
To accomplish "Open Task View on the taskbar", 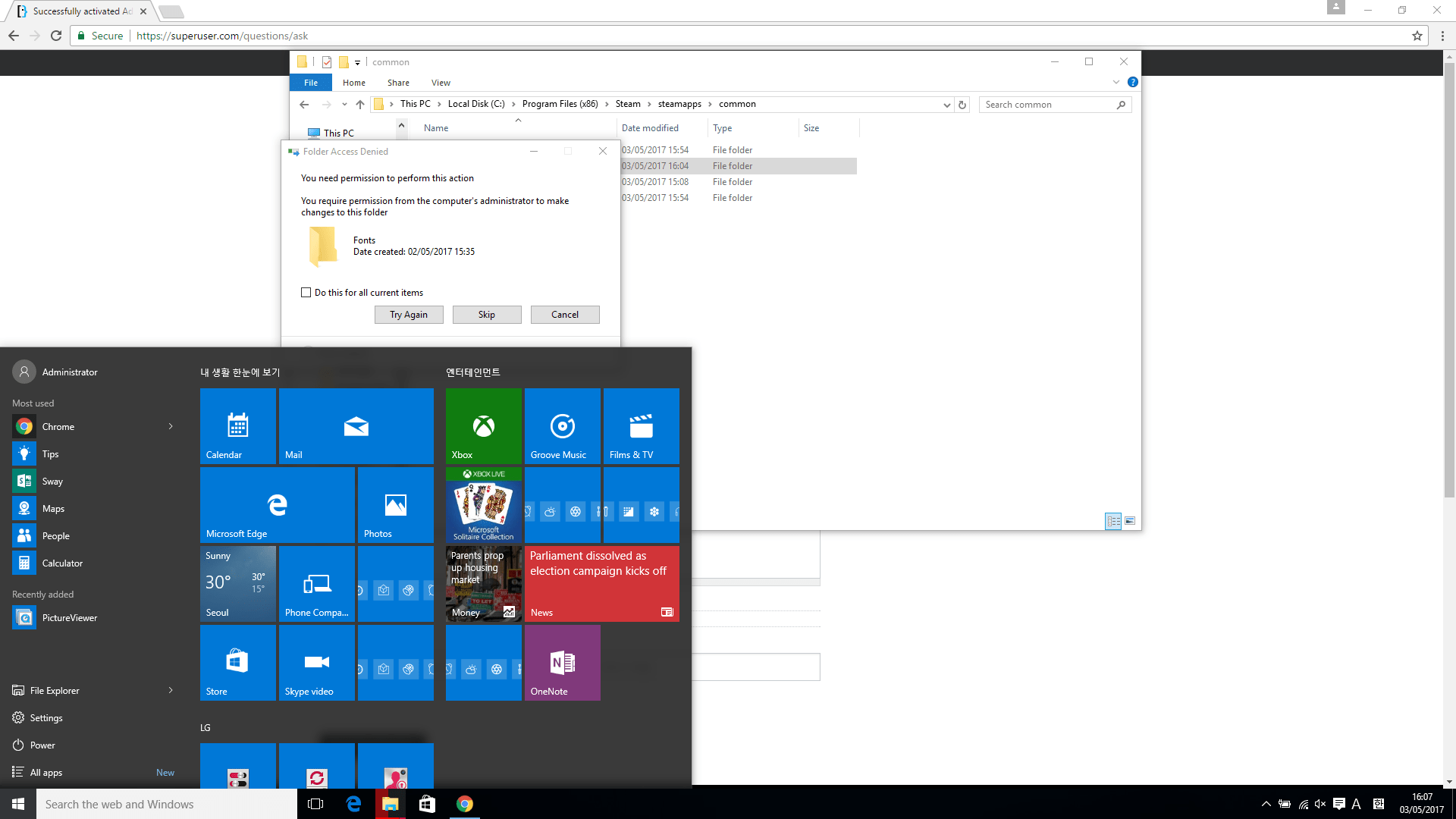I will [315, 804].
